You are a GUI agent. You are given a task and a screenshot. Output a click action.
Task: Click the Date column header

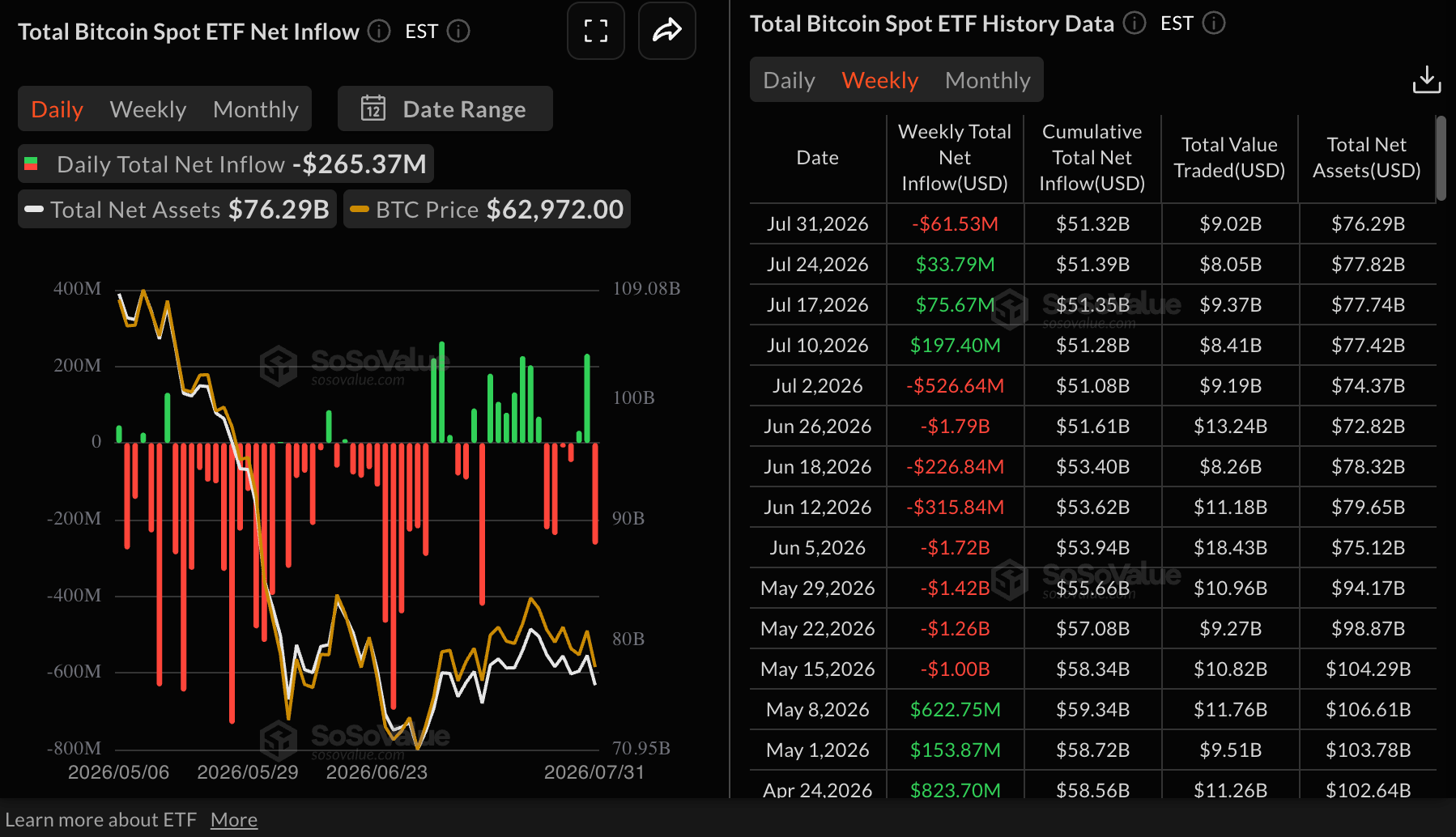tap(818, 158)
